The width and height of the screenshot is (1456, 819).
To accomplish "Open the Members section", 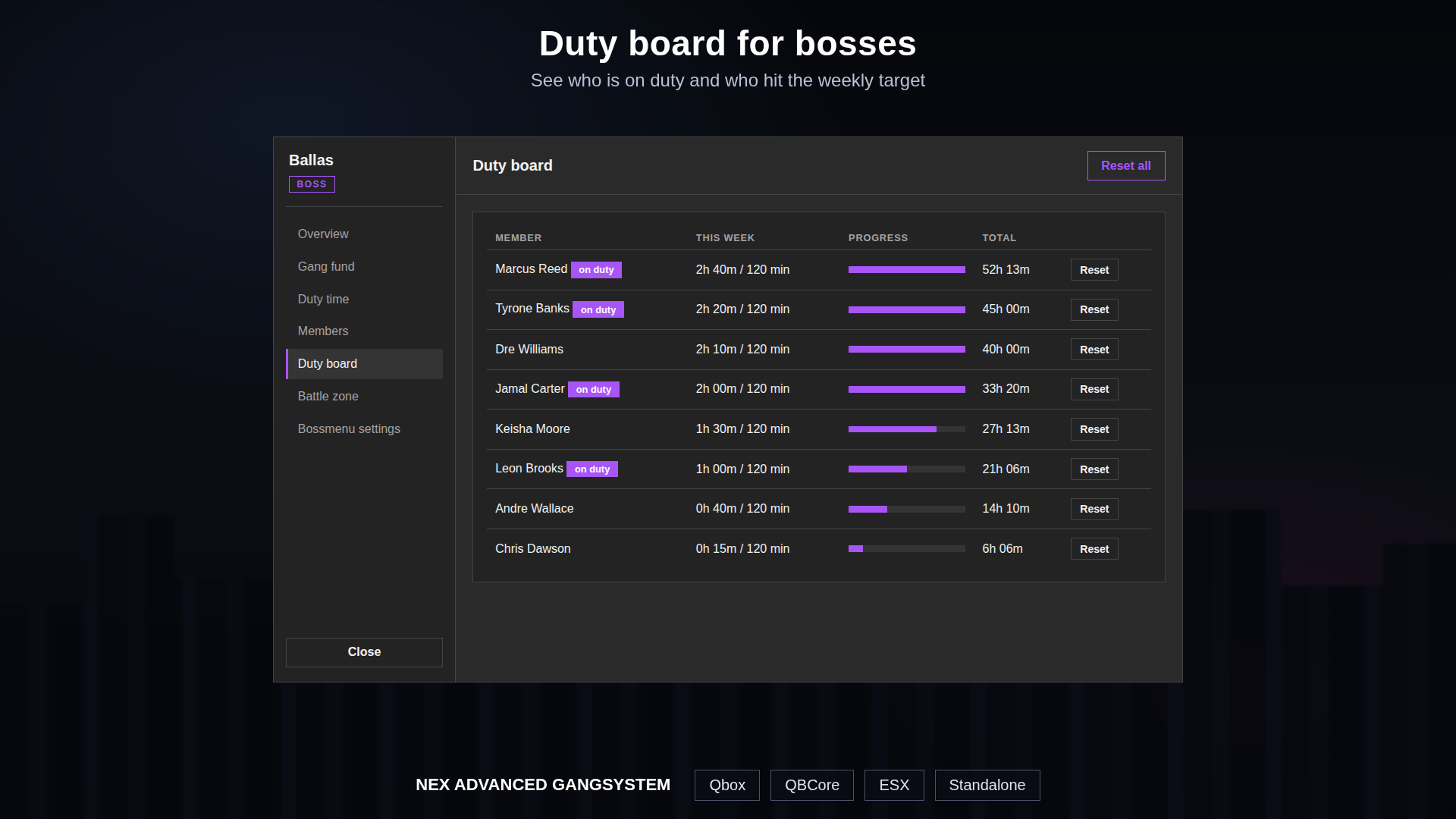I will 364,331.
